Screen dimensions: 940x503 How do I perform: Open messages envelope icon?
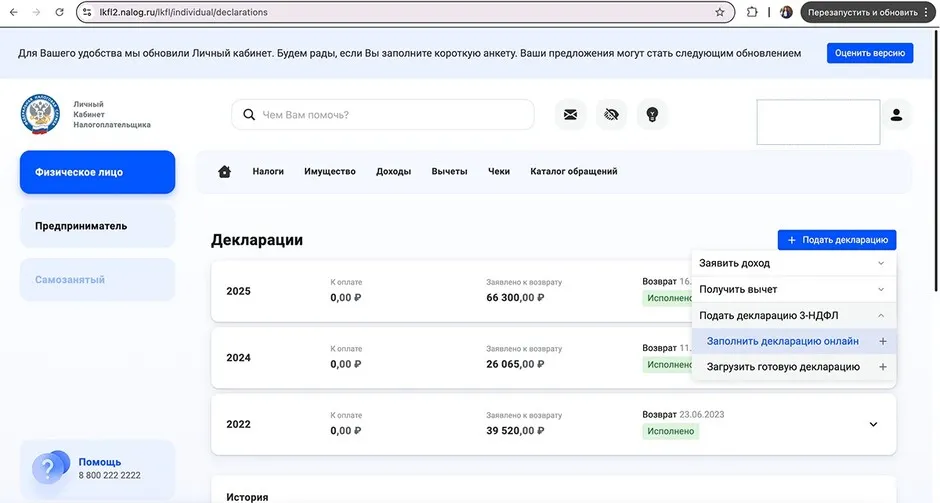[570, 115]
